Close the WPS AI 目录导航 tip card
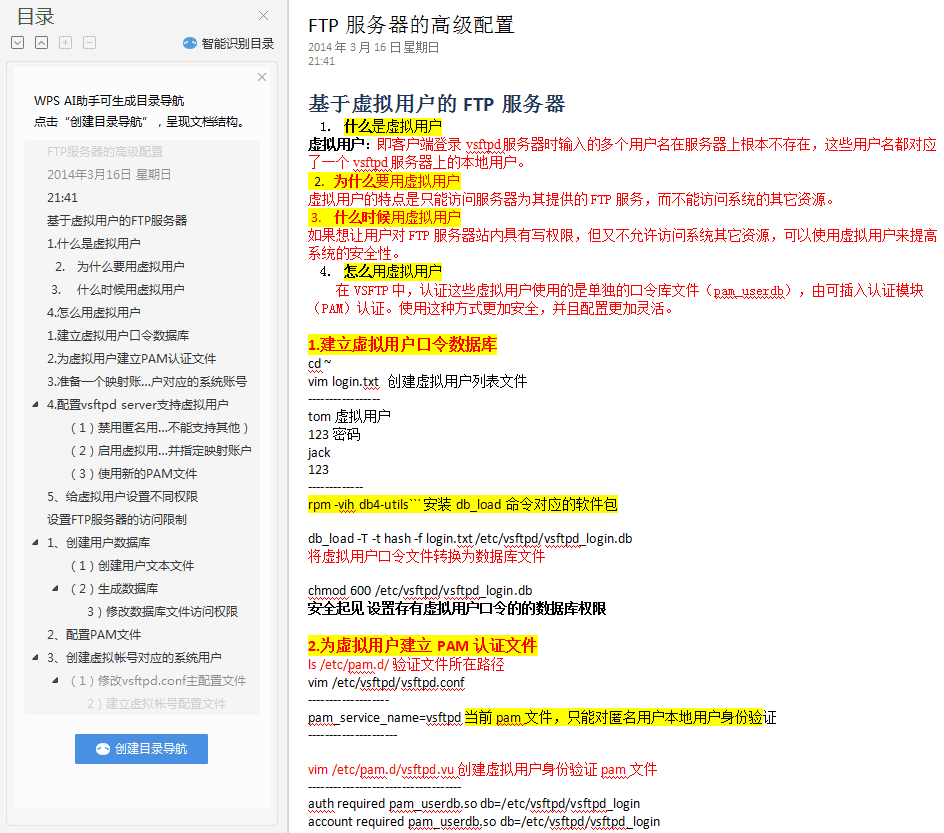This screenshot has width=944, height=833. click(261, 77)
